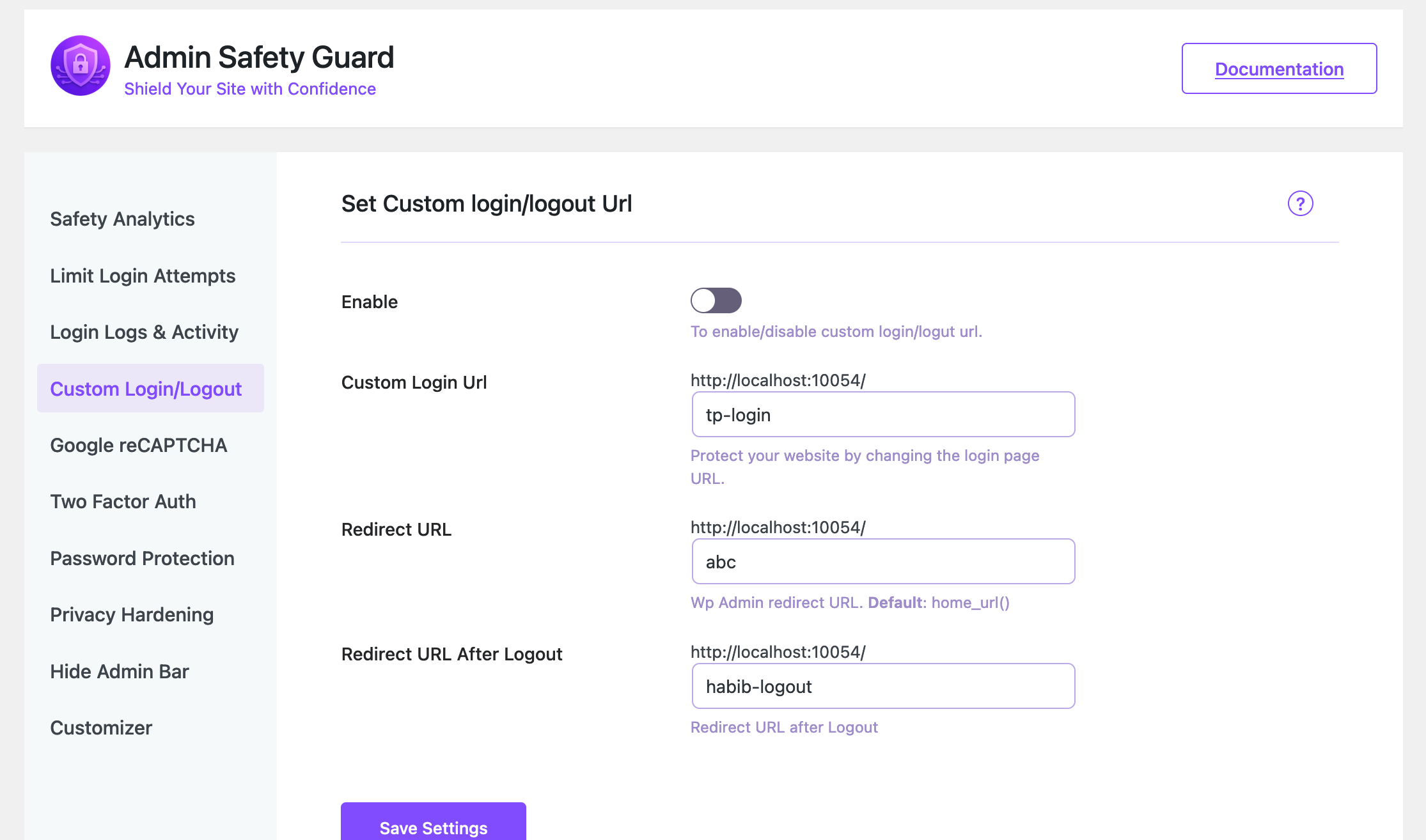Open the Documentation link

(x=1279, y=69)
